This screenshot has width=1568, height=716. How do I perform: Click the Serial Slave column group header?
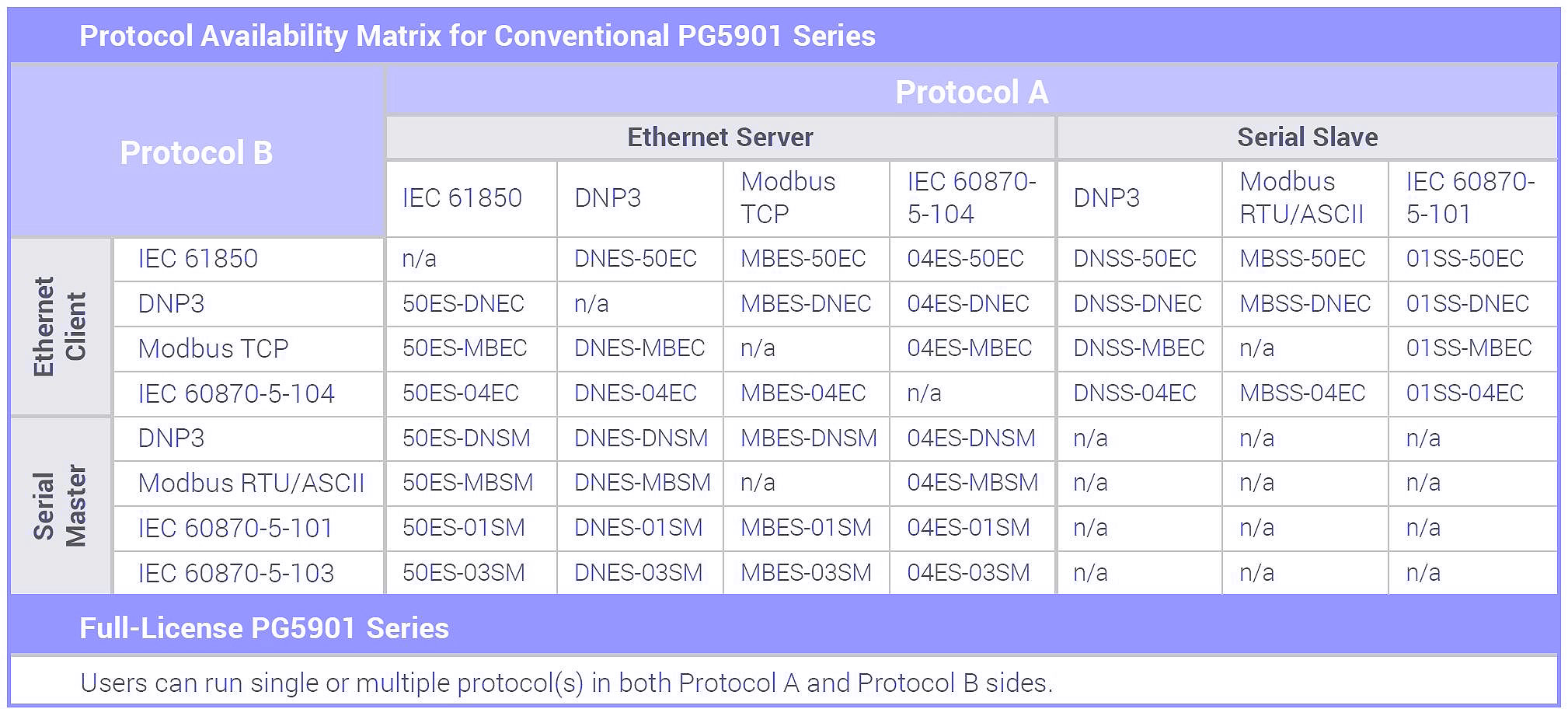pyautogui.click(x=1307, y=138)
